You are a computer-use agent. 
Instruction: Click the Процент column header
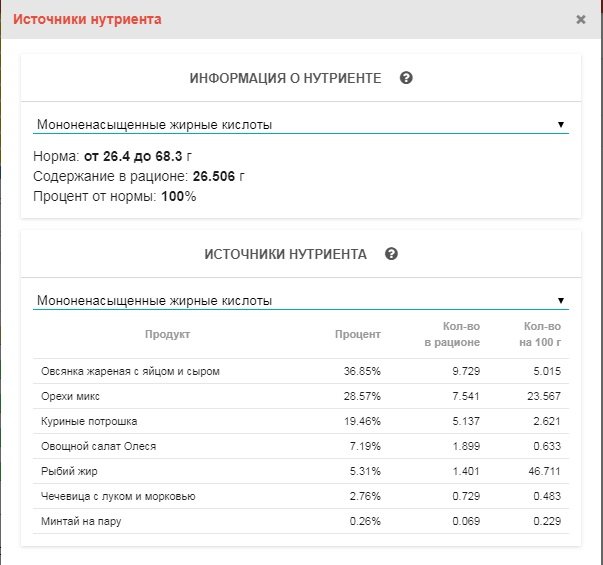click(357, 334)
